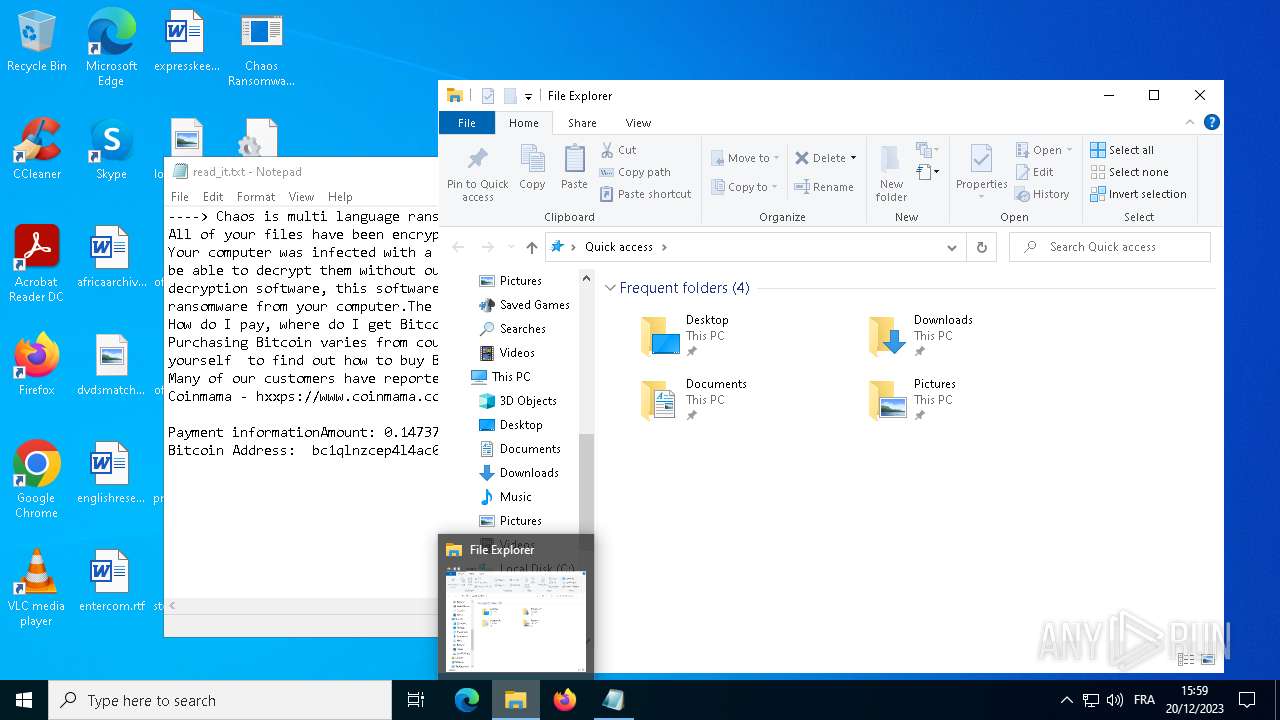Click the chevron after Quick access in address bar
The width and height of the screenshot is (1280, 720).
click(664, 247)
